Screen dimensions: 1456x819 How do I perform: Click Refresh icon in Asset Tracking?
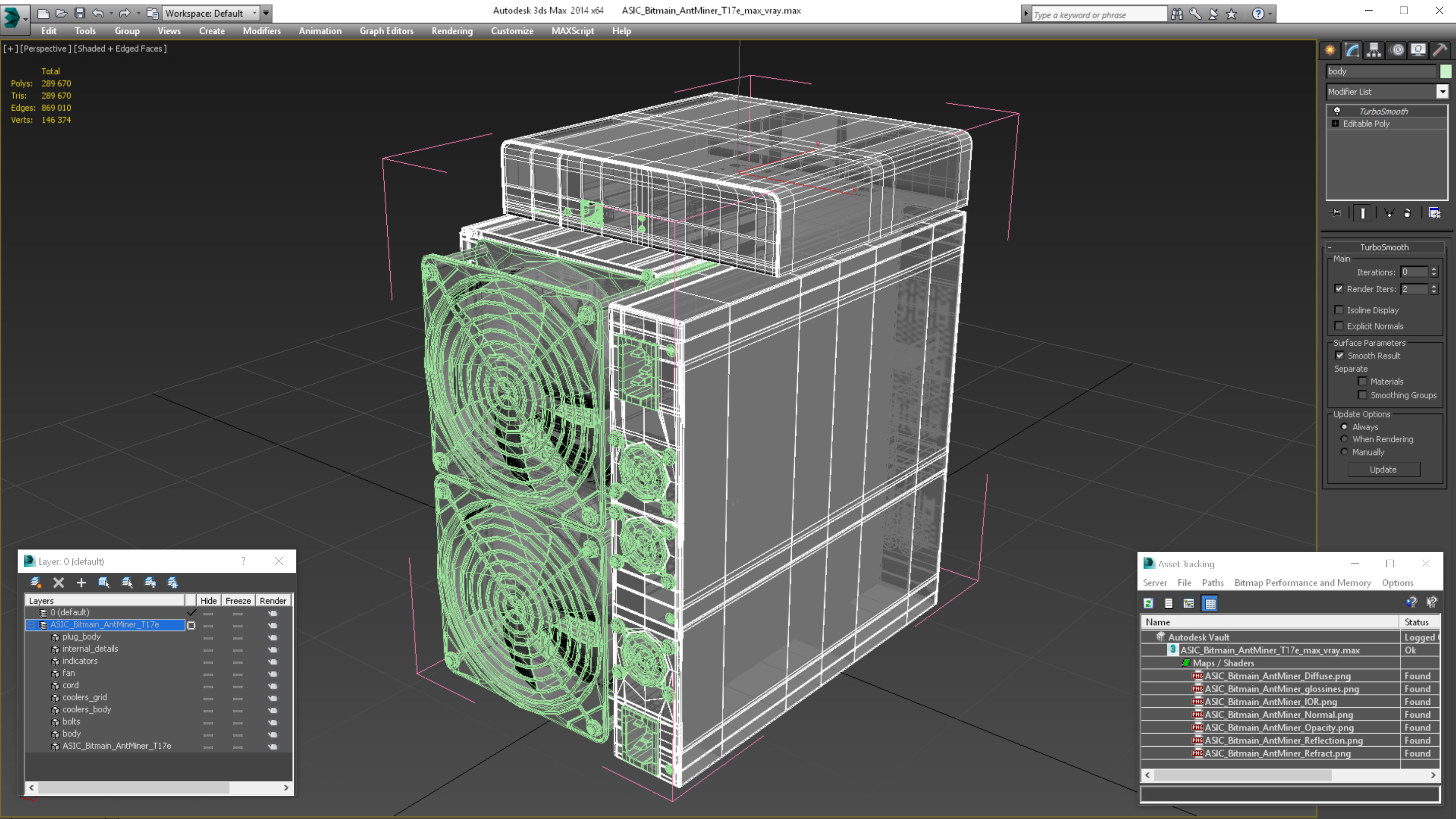tap(1149, 604)
